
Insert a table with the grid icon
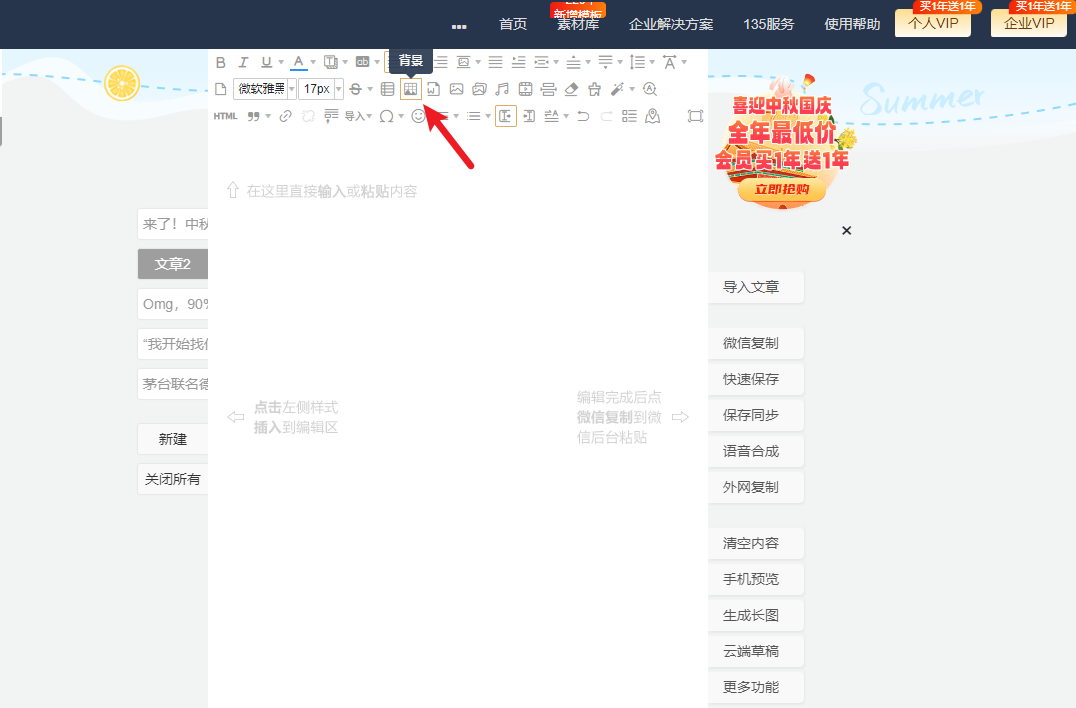click(388, 89)
